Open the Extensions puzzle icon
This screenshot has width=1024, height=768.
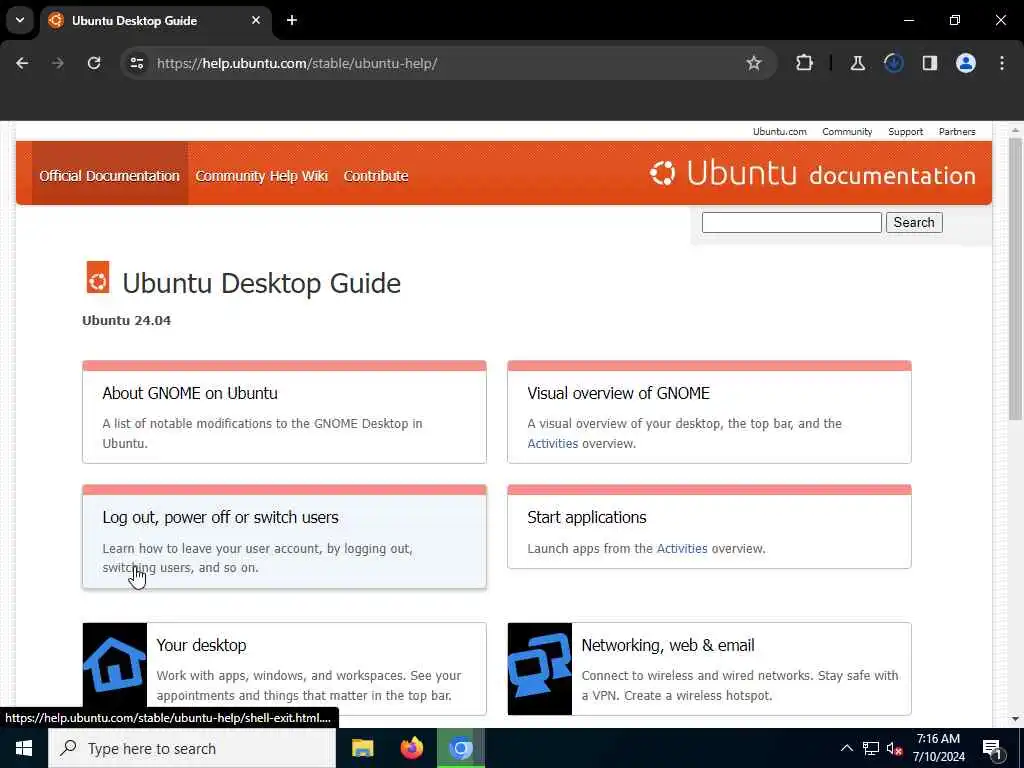tap(804, 63)
